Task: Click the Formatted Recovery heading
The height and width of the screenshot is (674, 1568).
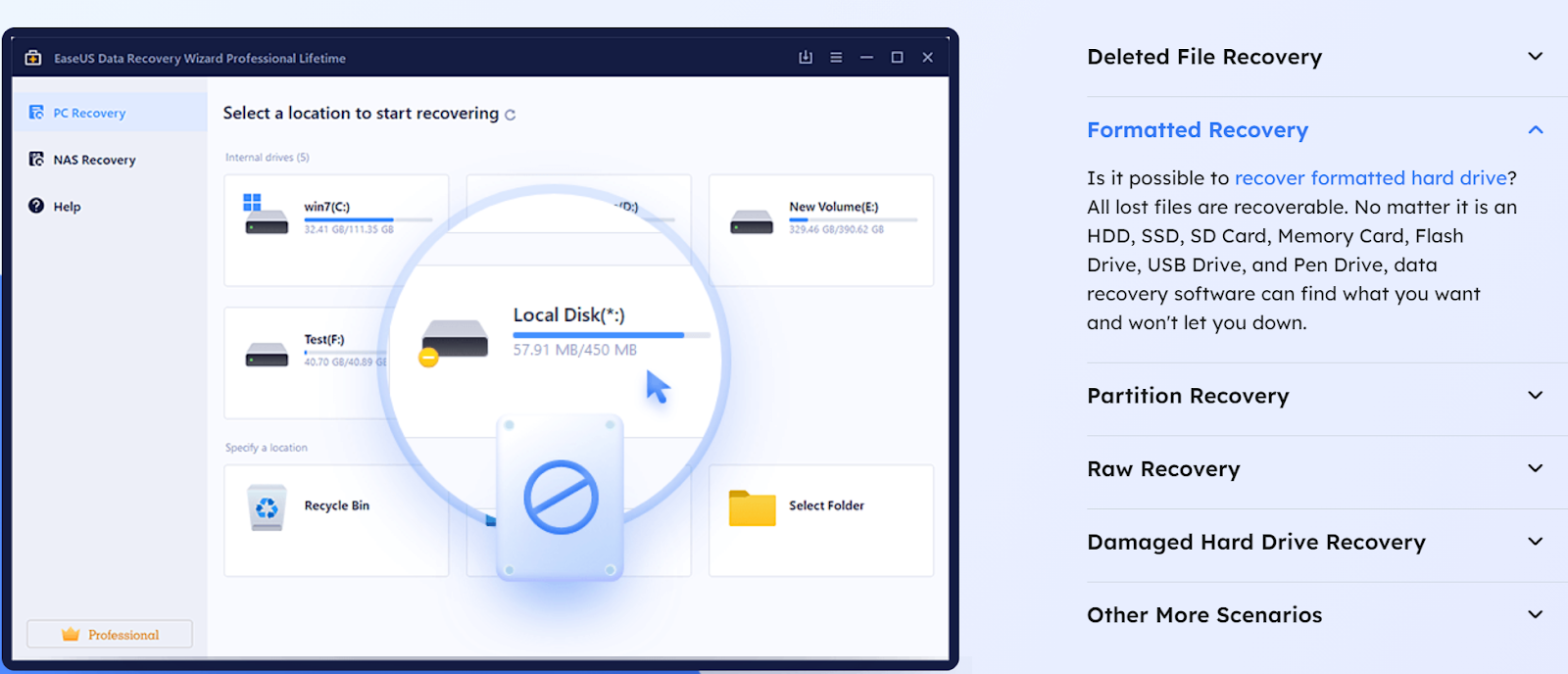Action: click(1198, 130)
